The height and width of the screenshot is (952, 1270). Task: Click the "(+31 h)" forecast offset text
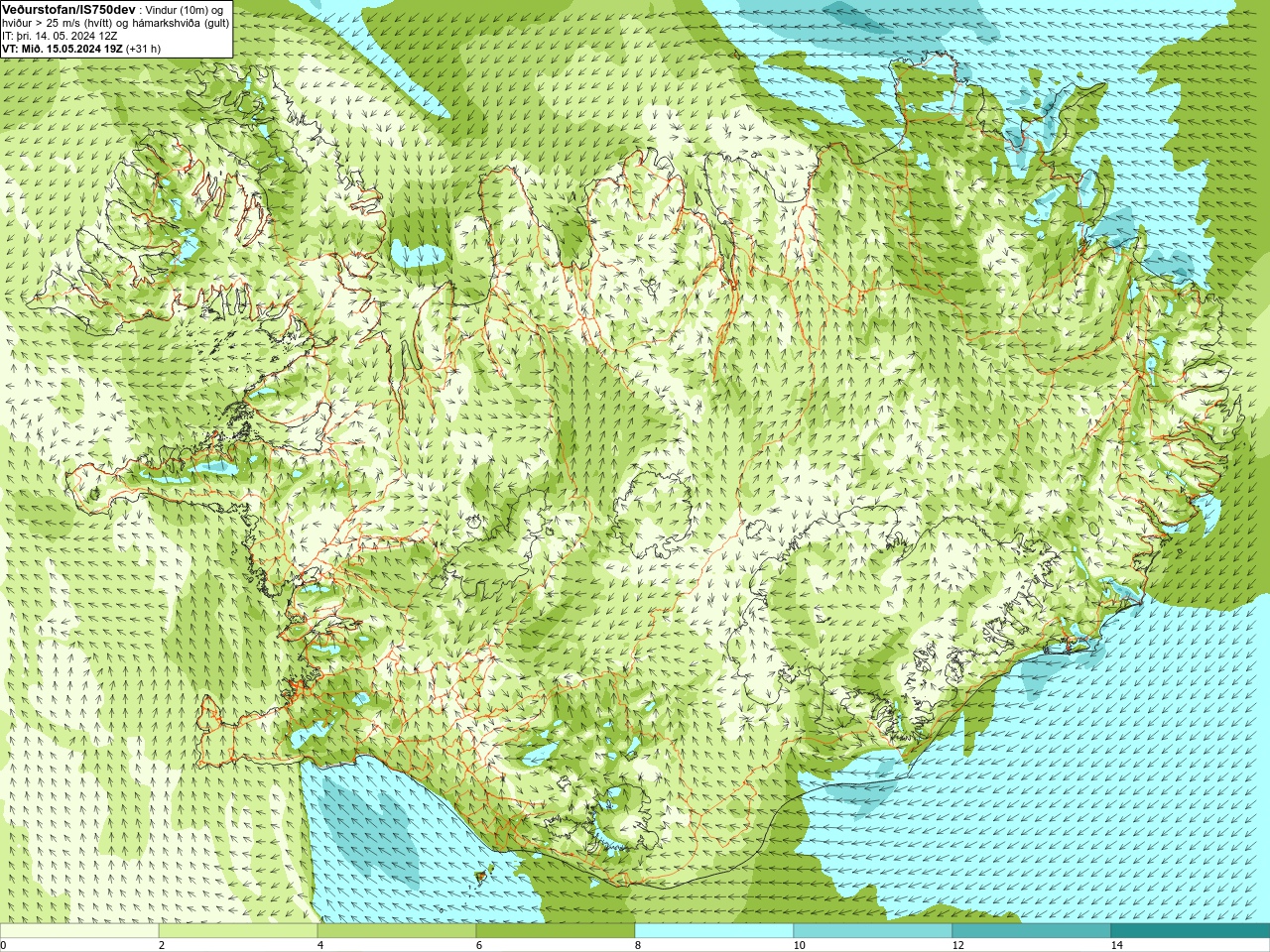[x=143, y=49]
